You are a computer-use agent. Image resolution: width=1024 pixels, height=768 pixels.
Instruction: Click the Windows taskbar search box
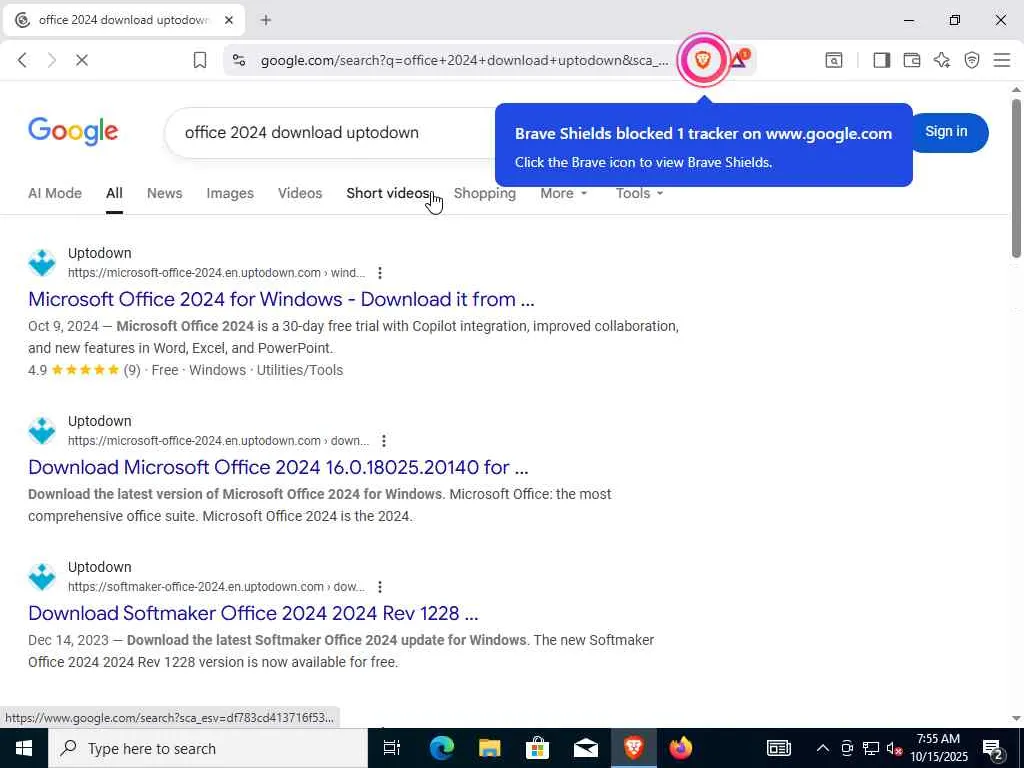[208, 748]
